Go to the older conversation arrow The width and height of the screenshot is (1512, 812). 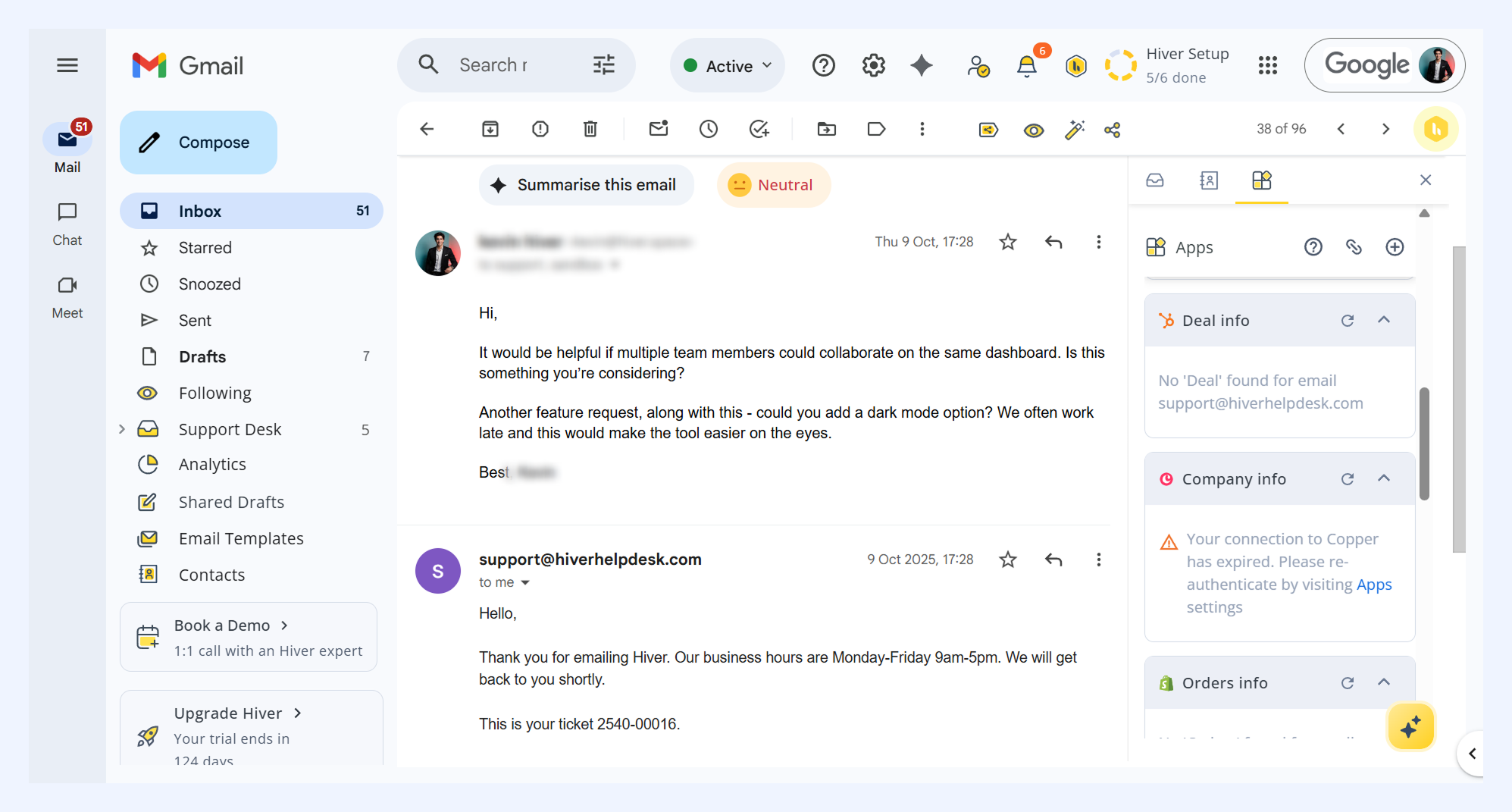pyautogui.click(x=1385, y=129)
